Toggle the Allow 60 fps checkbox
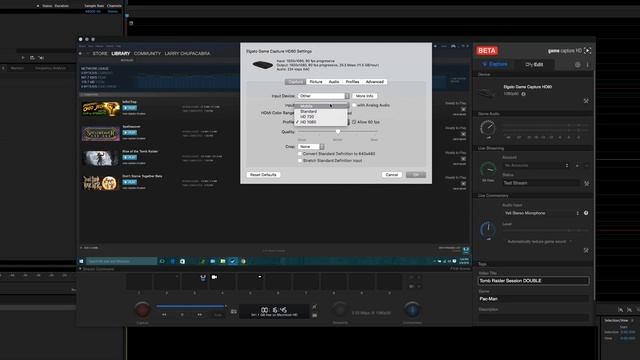The height and width of the screenshot is (360, 640). pyautogui.click(x=354, y=122)
